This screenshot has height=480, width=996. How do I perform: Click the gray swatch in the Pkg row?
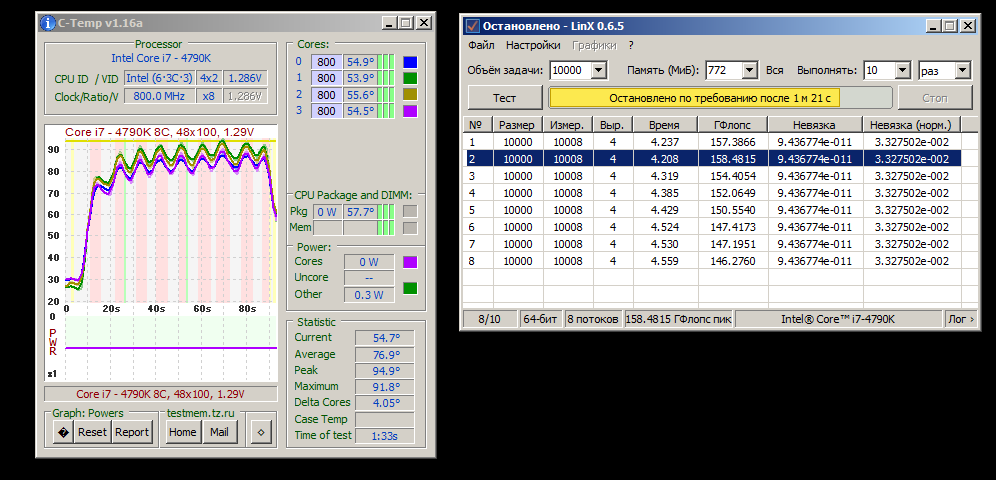tap(410, 211)
